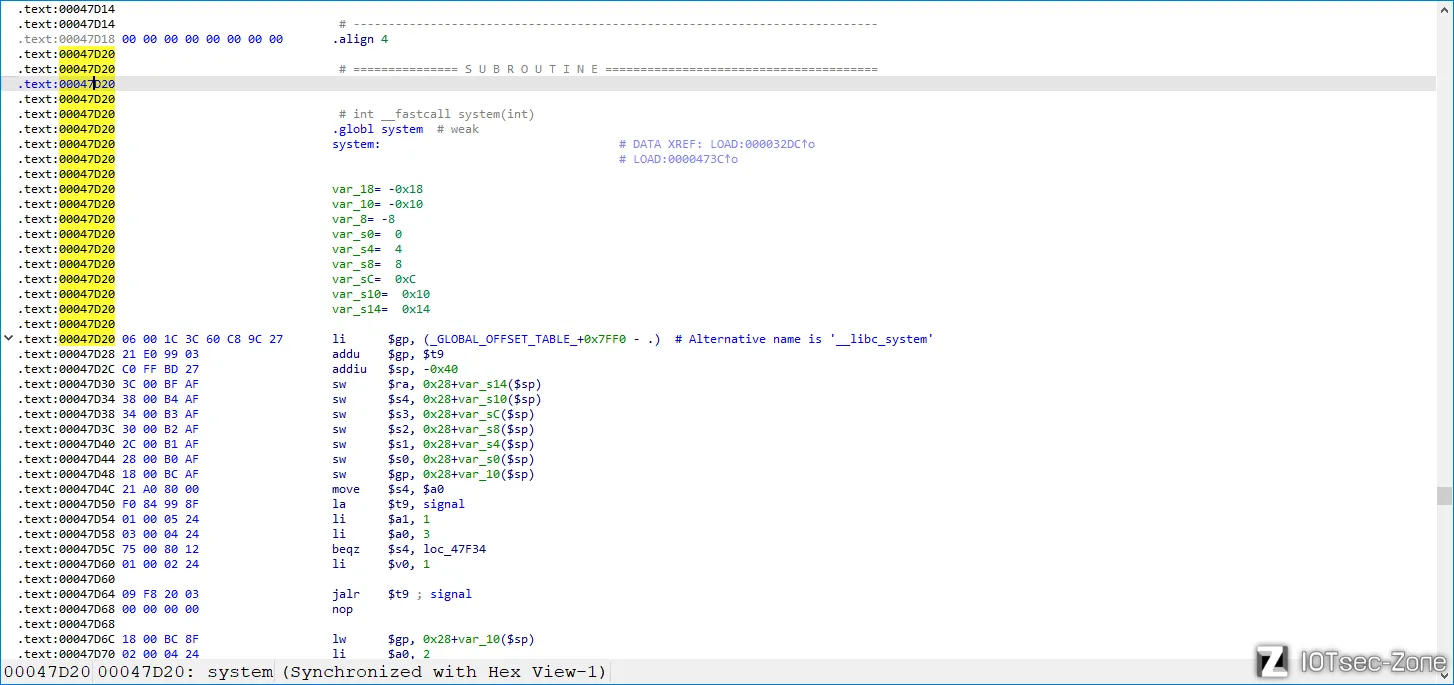
Task: Select stack variable 'var_8= -8'
Action: pyautogui.click(x=364, y=219)
